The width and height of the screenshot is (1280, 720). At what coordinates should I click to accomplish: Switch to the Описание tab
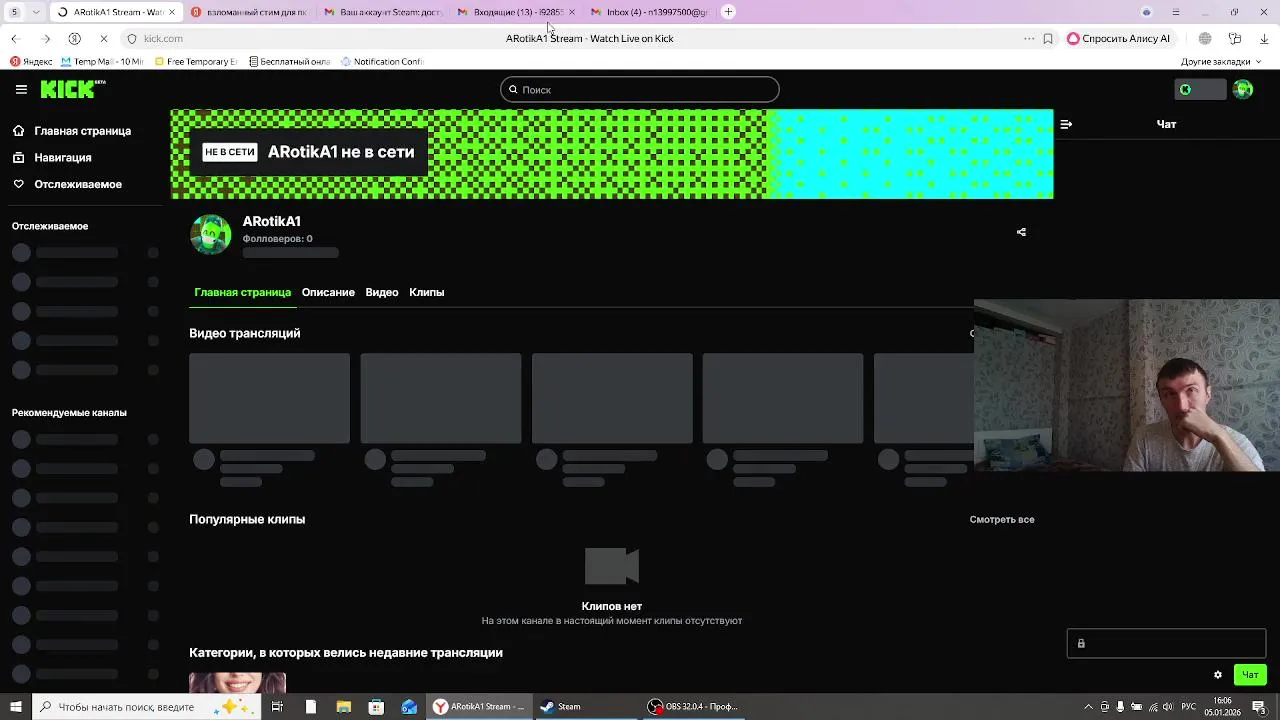328,292
